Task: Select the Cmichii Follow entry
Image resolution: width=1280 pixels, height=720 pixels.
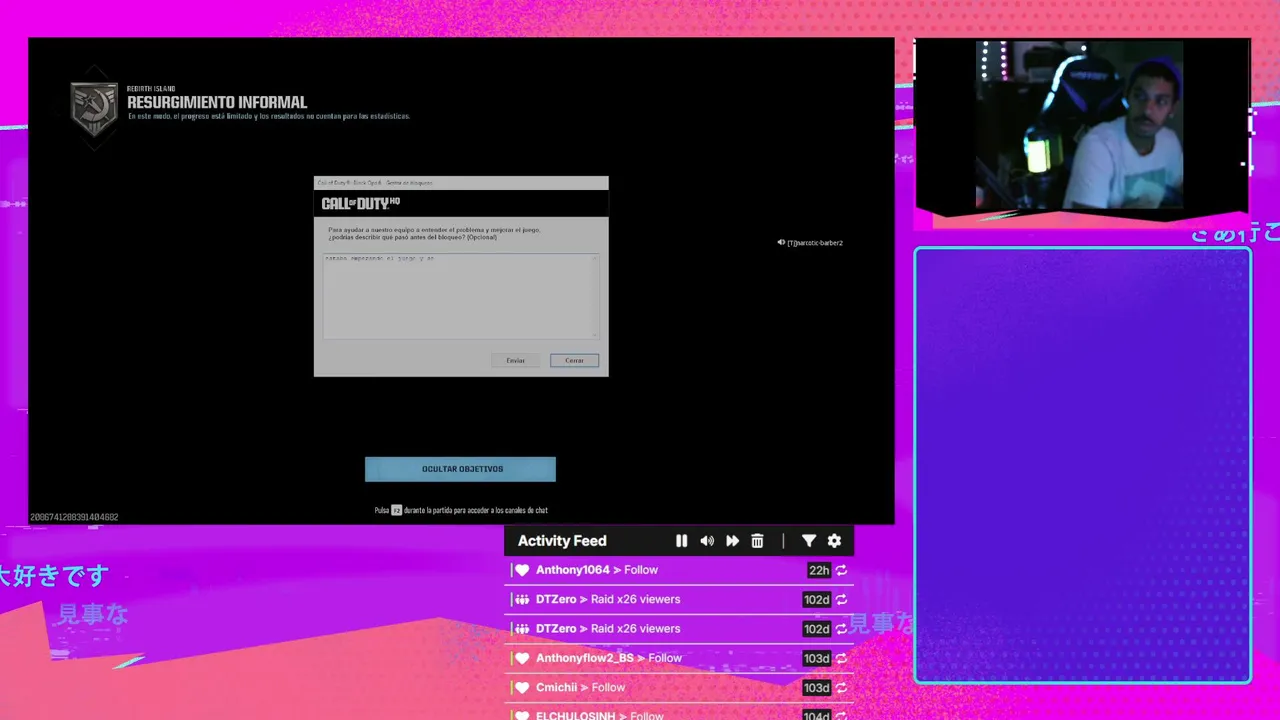Action: (680, 688)
